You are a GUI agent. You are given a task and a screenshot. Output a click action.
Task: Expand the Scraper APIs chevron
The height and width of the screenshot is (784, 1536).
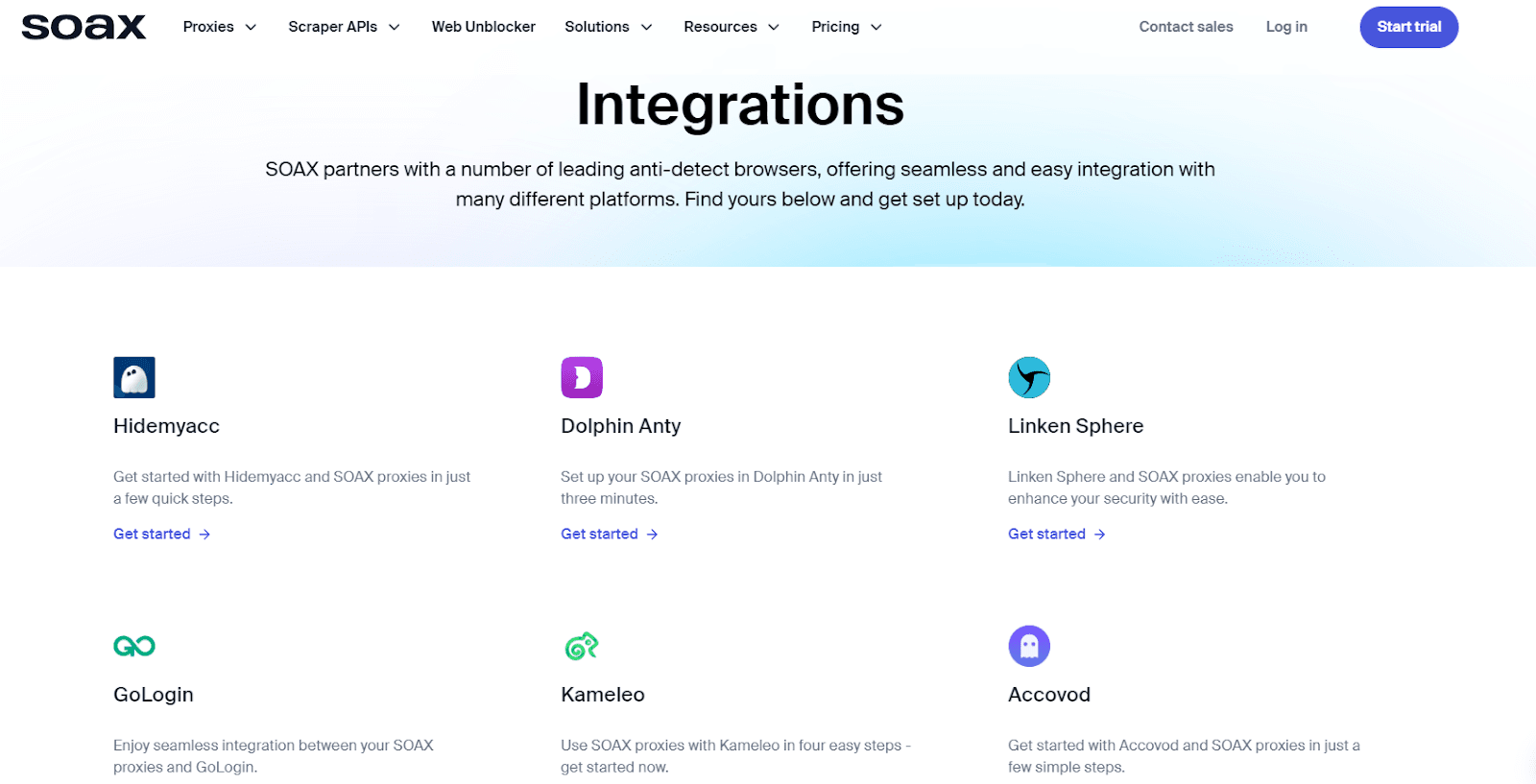click(394, 27)
